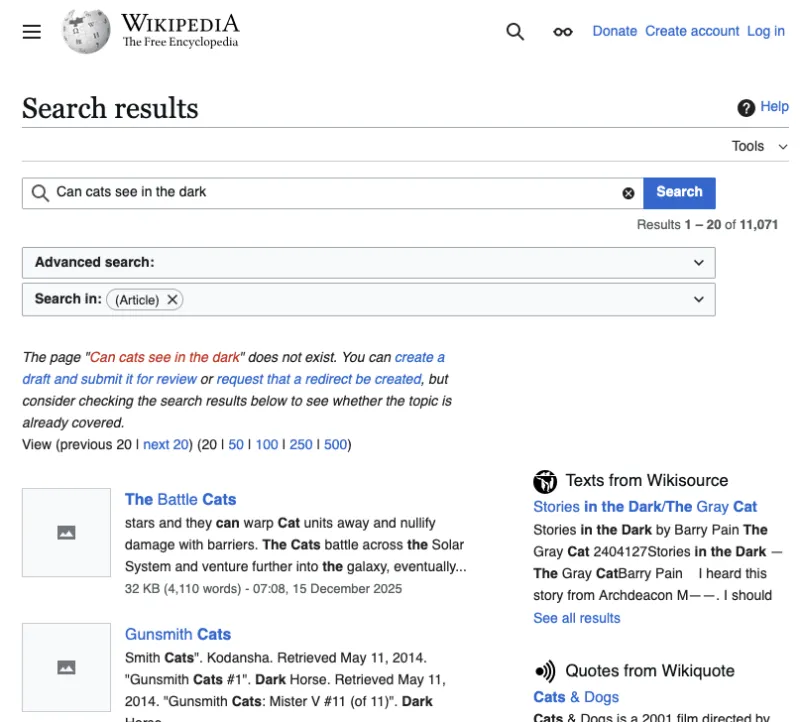Show 50 results per page
The width and height of the screenshot is (800, 722).
pos(236,444)
